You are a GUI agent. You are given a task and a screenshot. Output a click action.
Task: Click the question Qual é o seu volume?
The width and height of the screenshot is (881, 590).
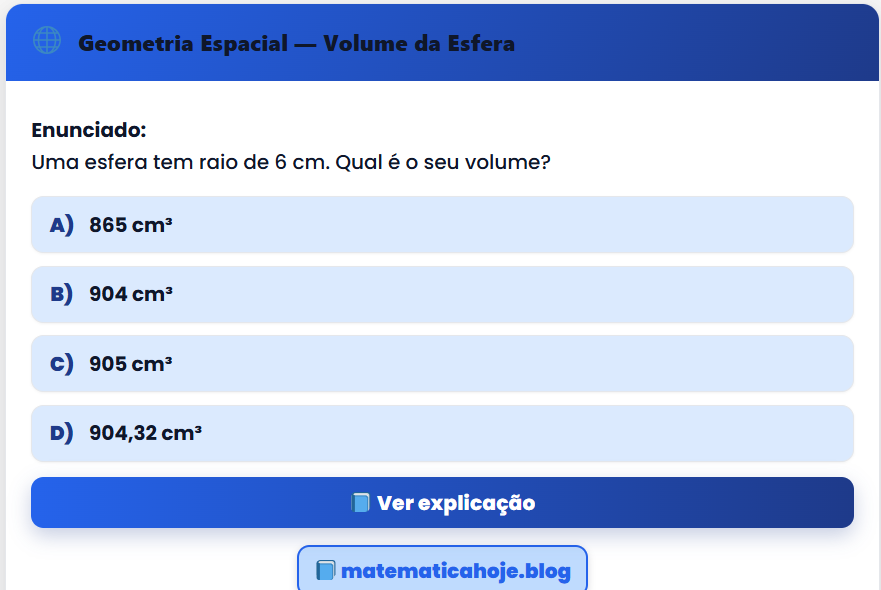coord(443,161)
